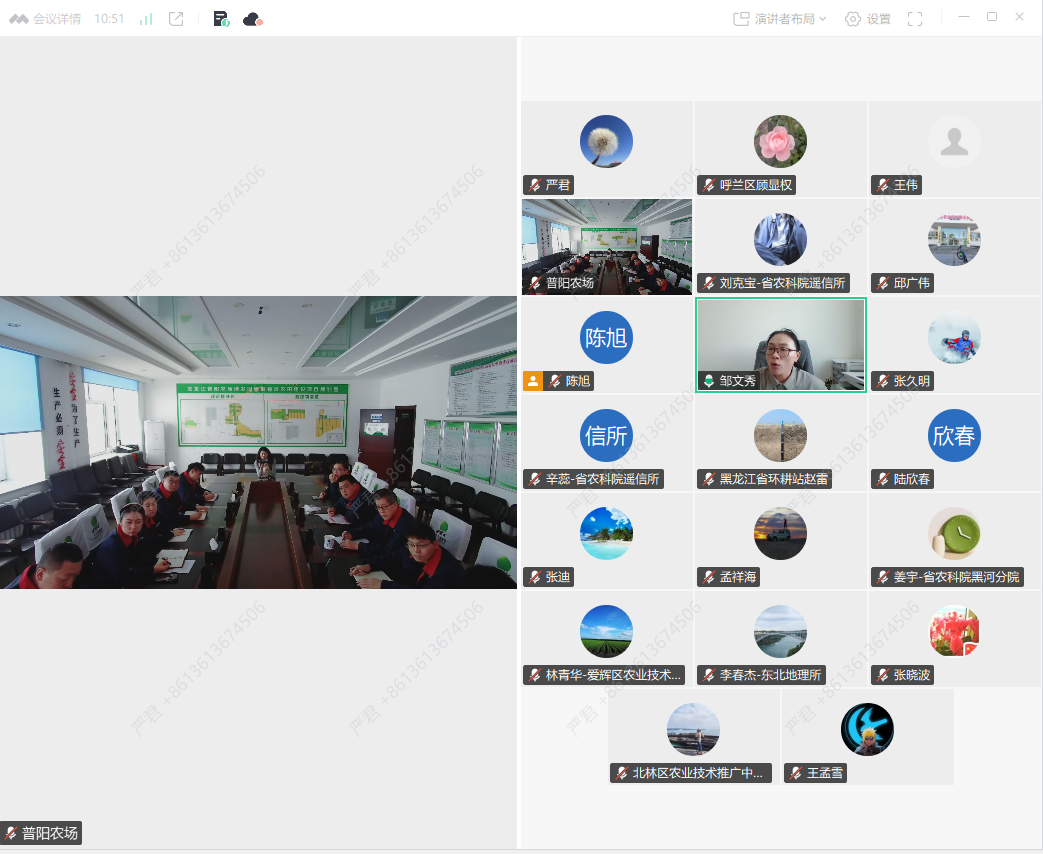Open 设置 settings
Viewport: 1043px width, 854px height.
pyautogui.click(x=867, y=19)
